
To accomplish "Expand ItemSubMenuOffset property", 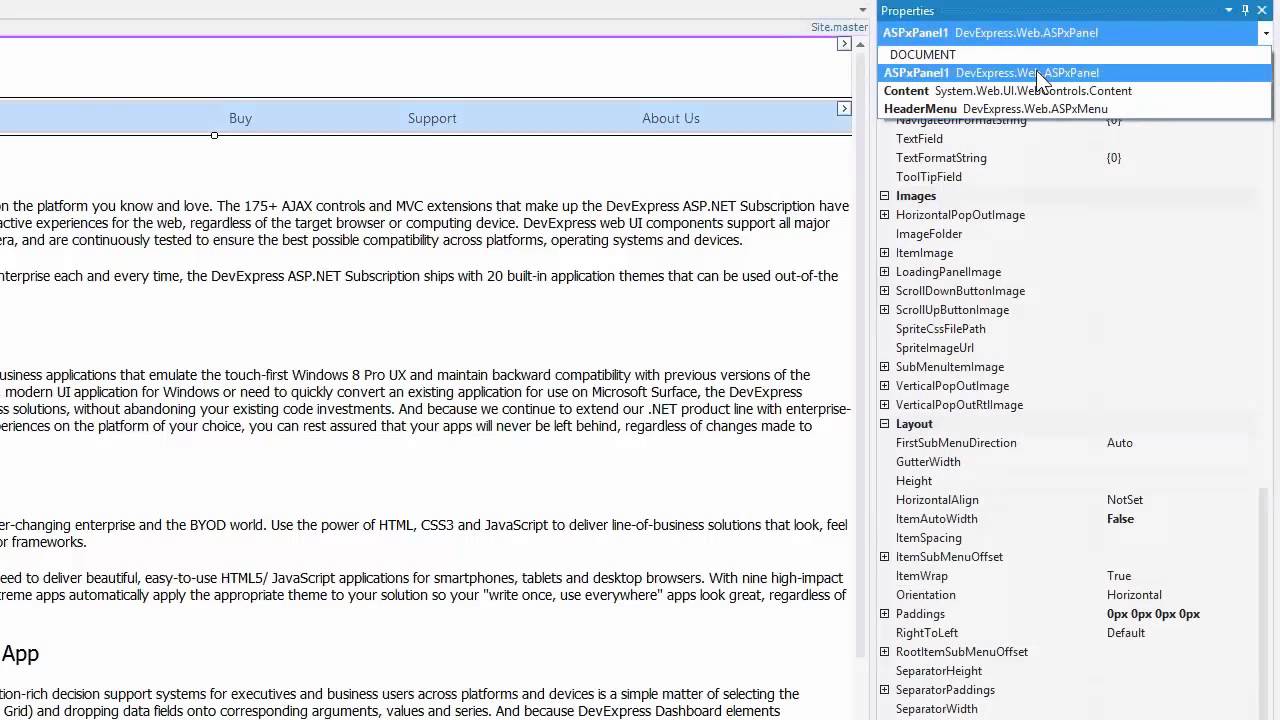I will (x=884, y=557).
